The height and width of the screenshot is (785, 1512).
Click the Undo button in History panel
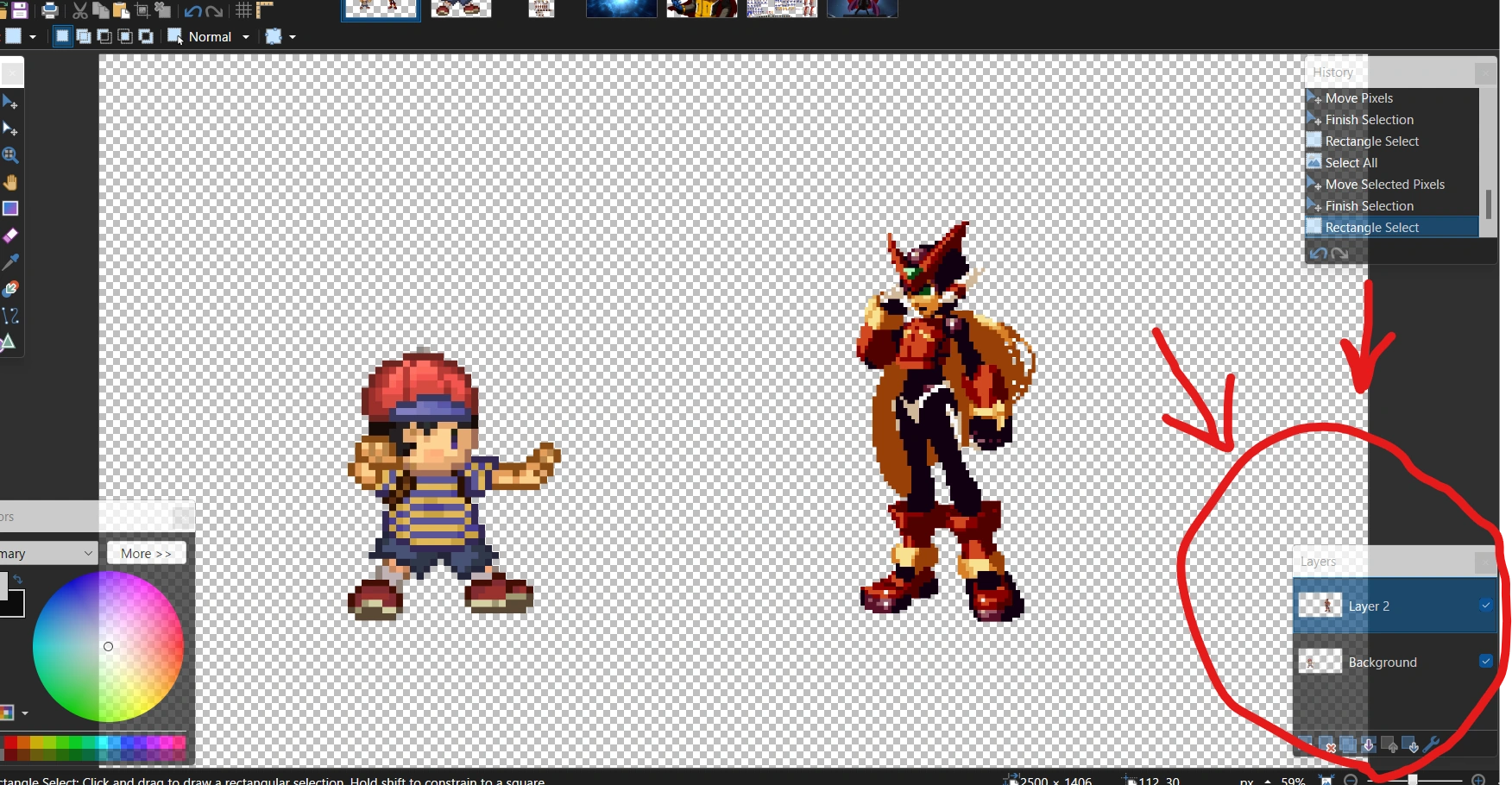pyautogui.click(x=1318, y=254)
